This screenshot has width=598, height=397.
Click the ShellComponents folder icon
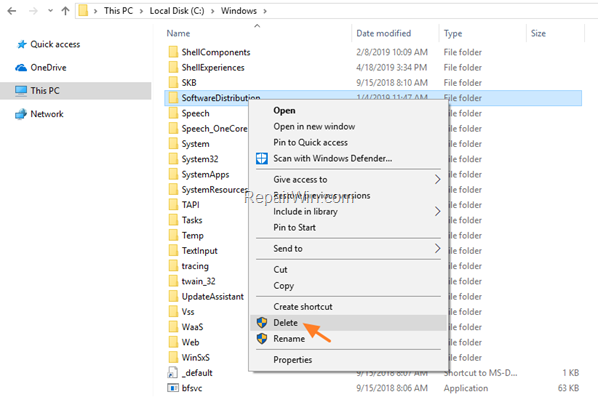173,52
